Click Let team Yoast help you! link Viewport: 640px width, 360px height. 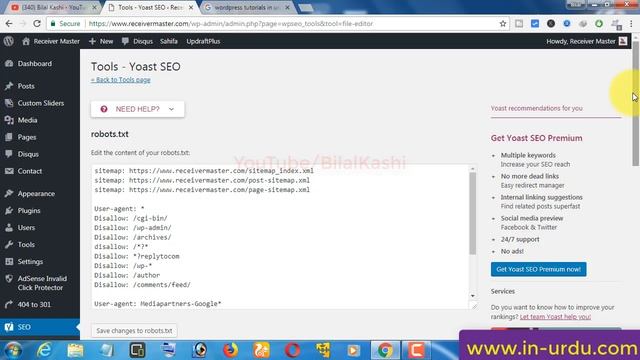click(x=555, y=317)
